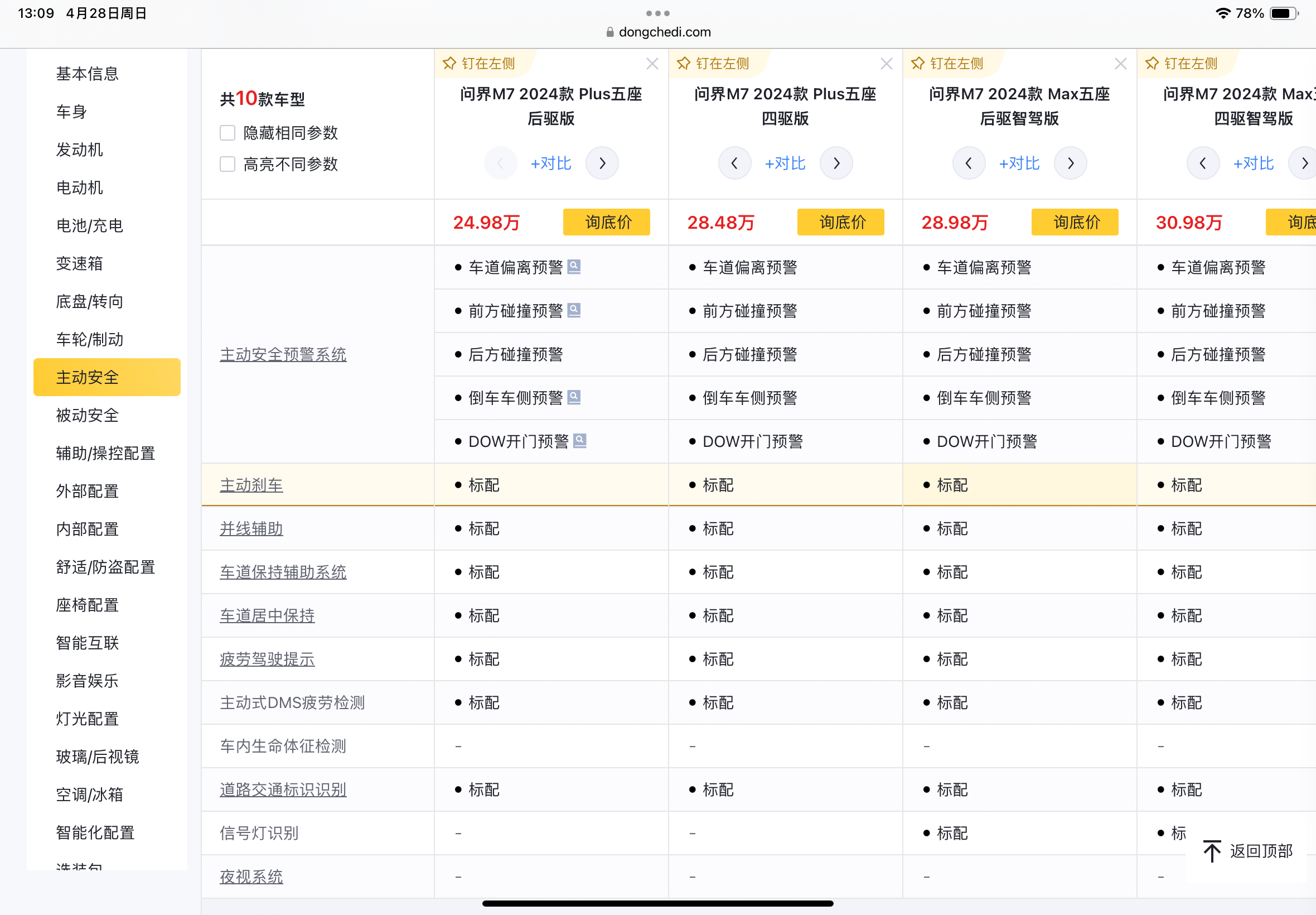
Task: Pin Plus五座后驱版 column to the left
Action: [479, 64]
